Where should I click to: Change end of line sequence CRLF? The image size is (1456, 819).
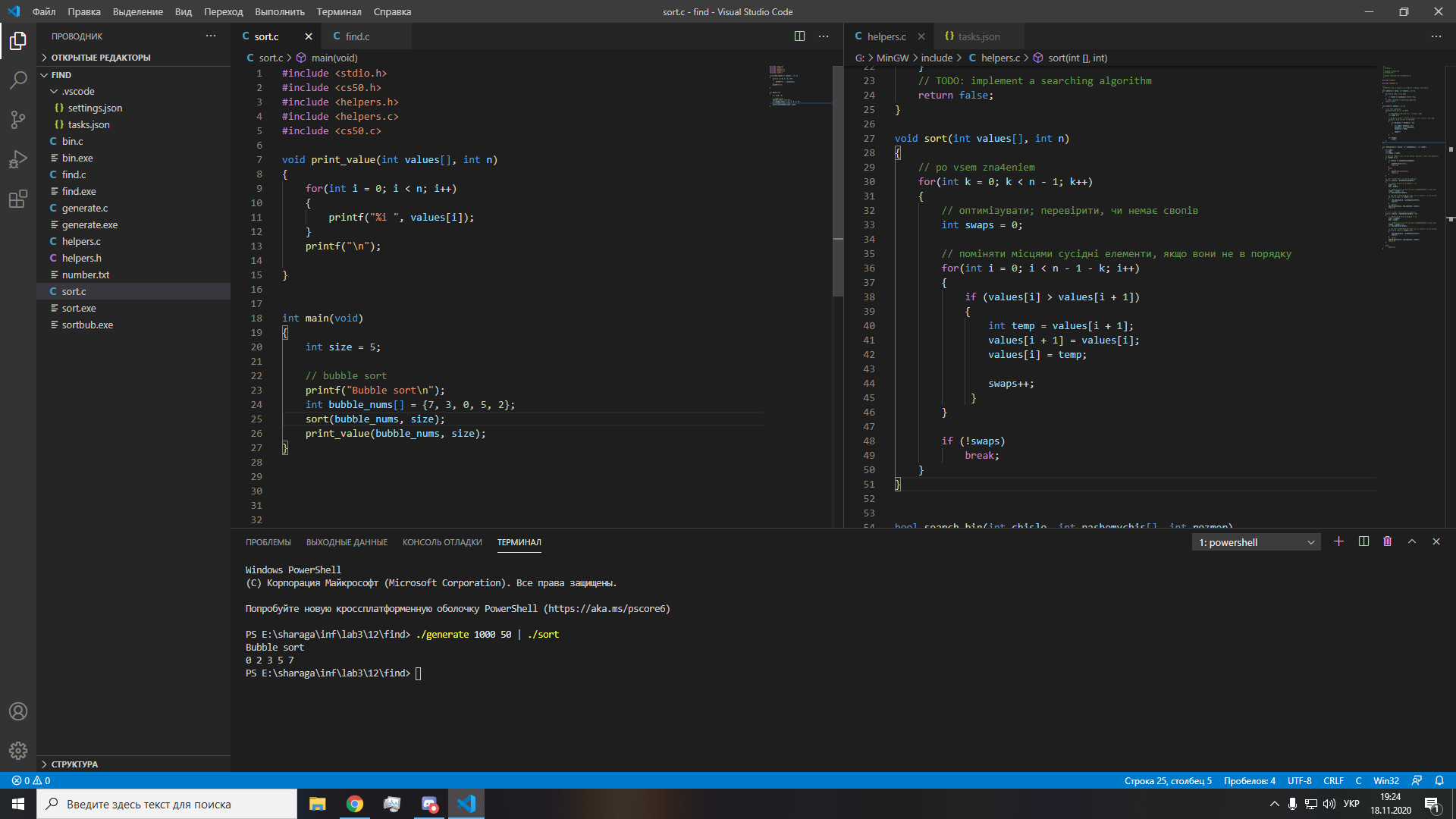[x=1333, y=780]
